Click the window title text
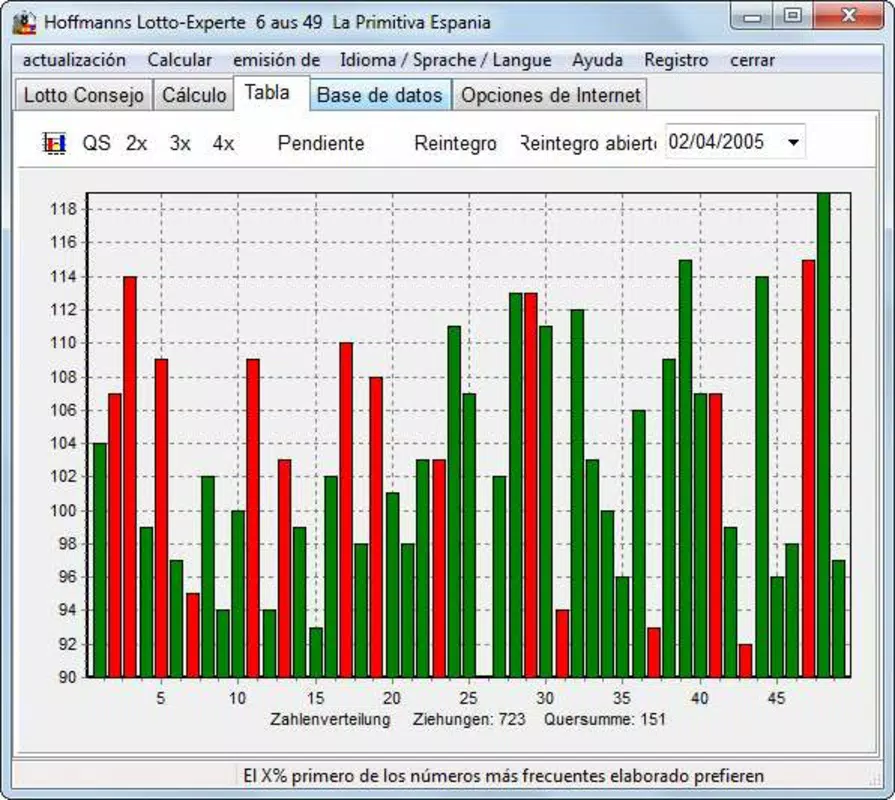Image resolution: width=895 pixels, height=800 pixels. coord(267,23)
